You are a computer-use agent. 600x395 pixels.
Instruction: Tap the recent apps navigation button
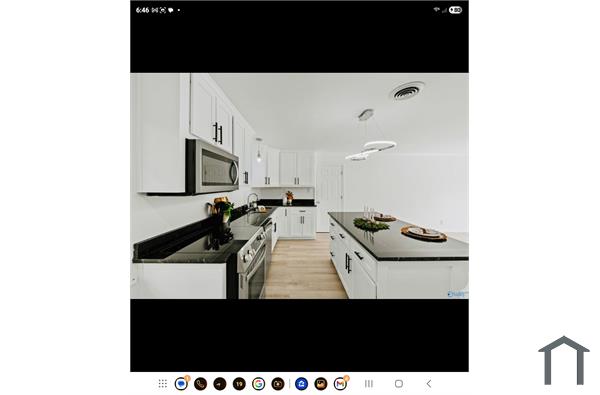pyautogui.click(x=369, y=384)
